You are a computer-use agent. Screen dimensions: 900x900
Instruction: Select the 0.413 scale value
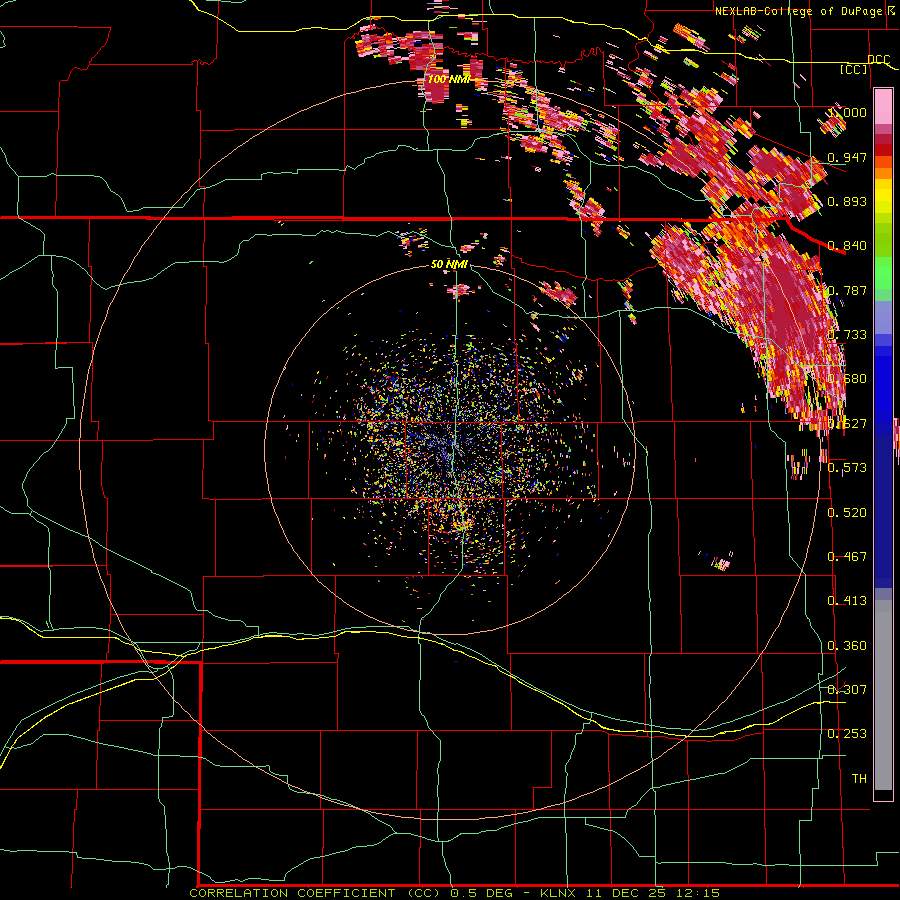pos(847,601)
